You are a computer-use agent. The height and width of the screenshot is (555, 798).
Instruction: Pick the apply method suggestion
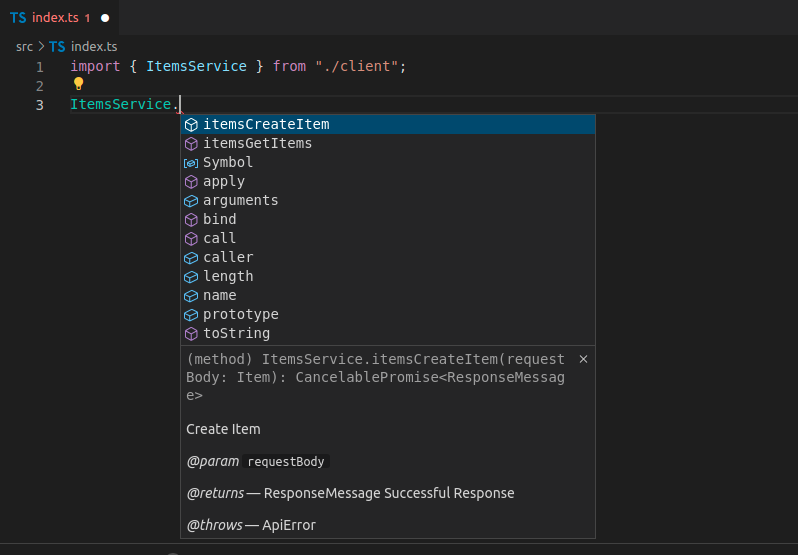click(x=224, y=181)
